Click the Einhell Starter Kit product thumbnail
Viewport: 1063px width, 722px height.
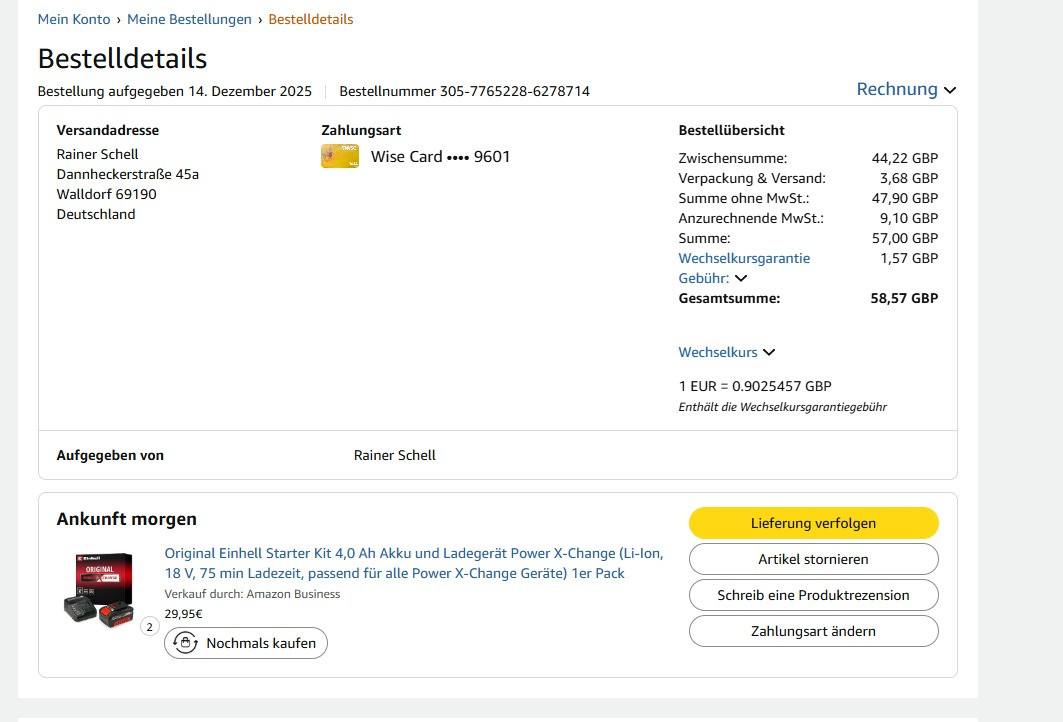98,589
